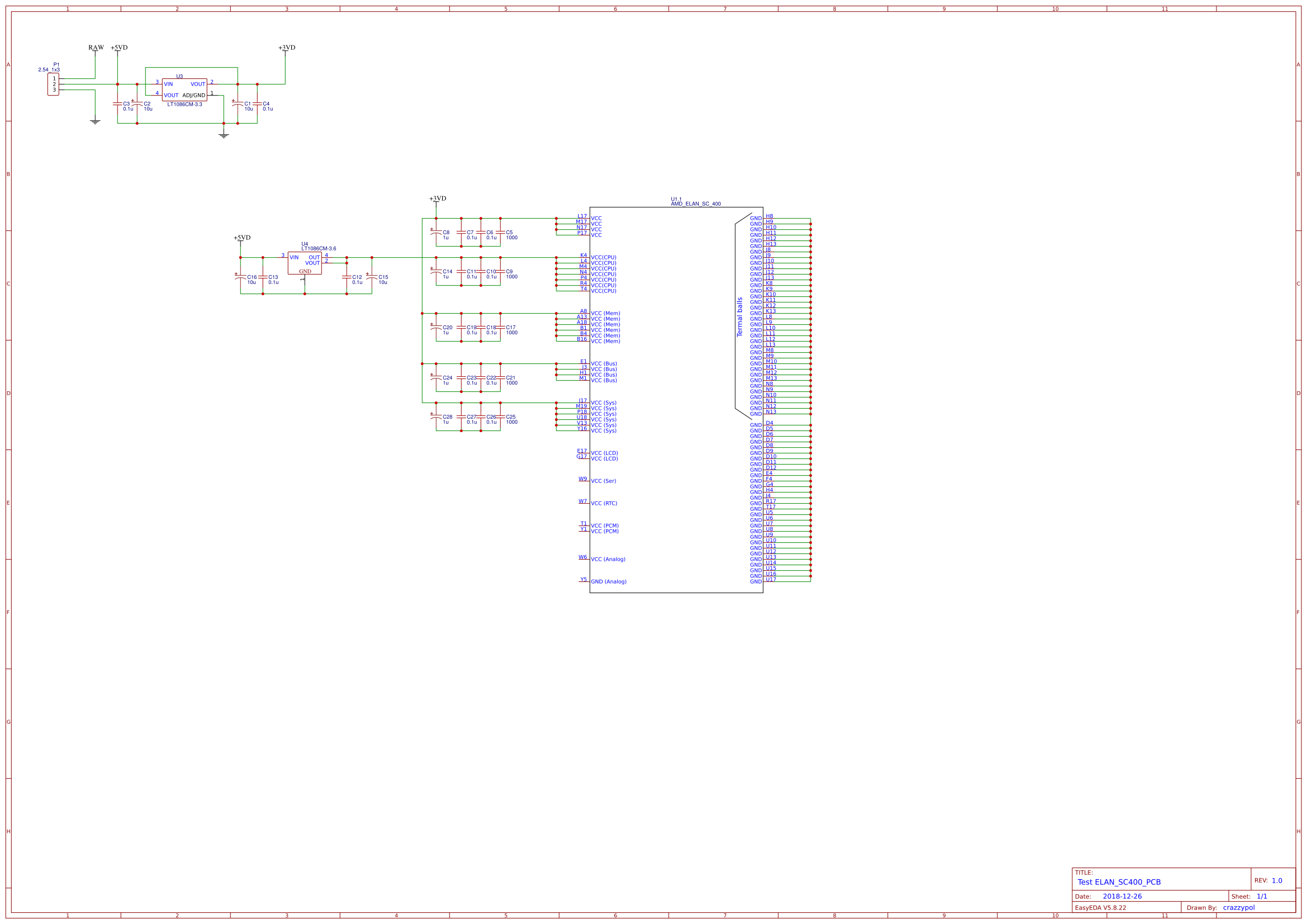Click polarized capacitor C1 symbol
The height and width of the screenshot is (924, 1307).
tap(238, 104)
